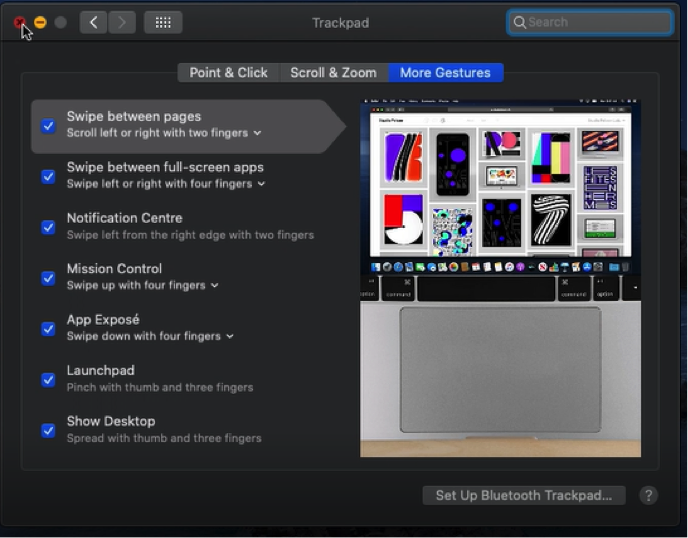This screenshot has height=538, width=688.
Task: Click the magnifying glass search icon
Action: [519, 22]
